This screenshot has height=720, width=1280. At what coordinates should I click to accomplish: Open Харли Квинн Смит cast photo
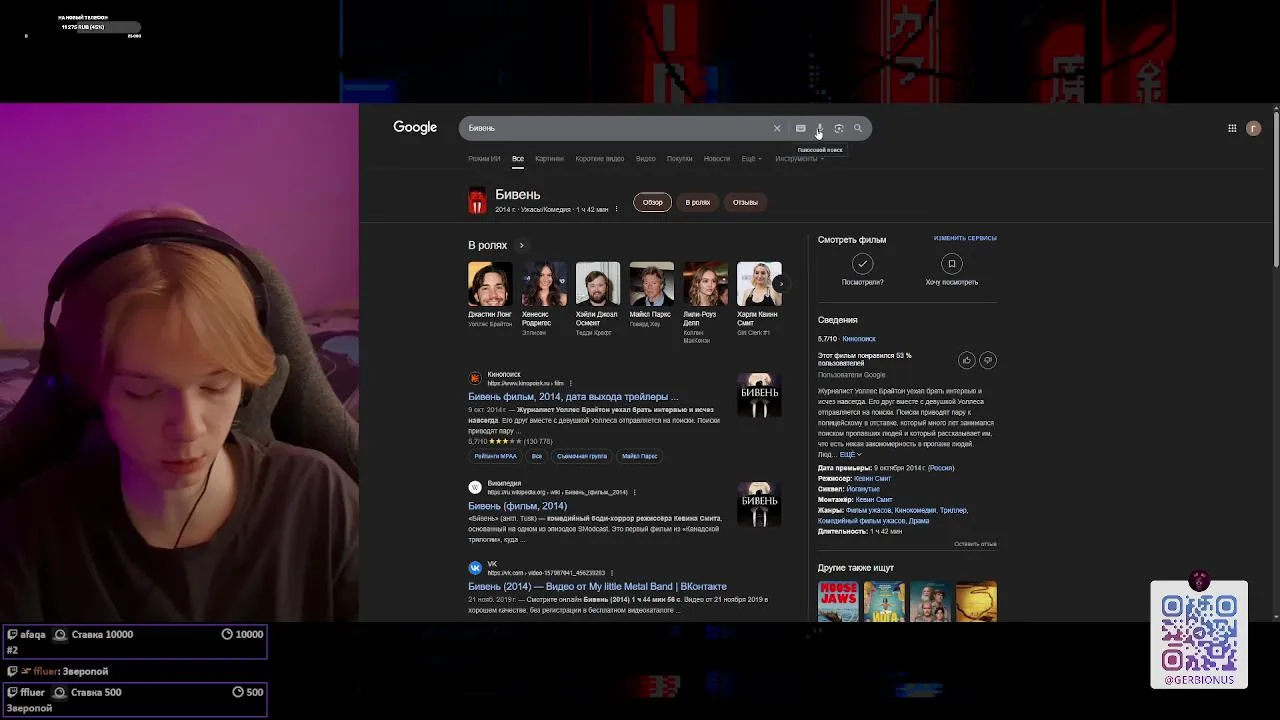click(x=759, y=284)
